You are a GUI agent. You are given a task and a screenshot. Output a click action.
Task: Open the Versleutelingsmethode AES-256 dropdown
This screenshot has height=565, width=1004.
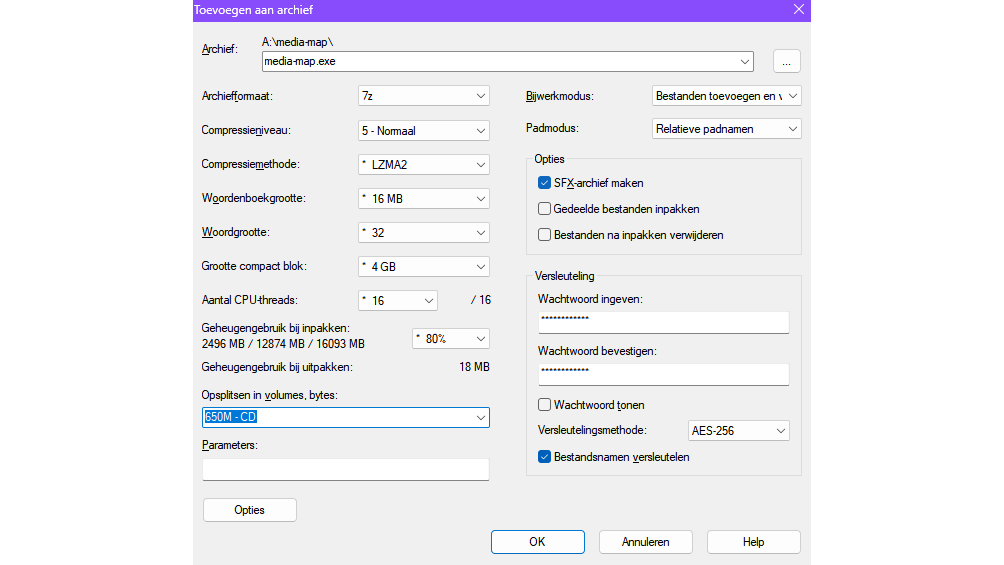click(x=739, y=431)
